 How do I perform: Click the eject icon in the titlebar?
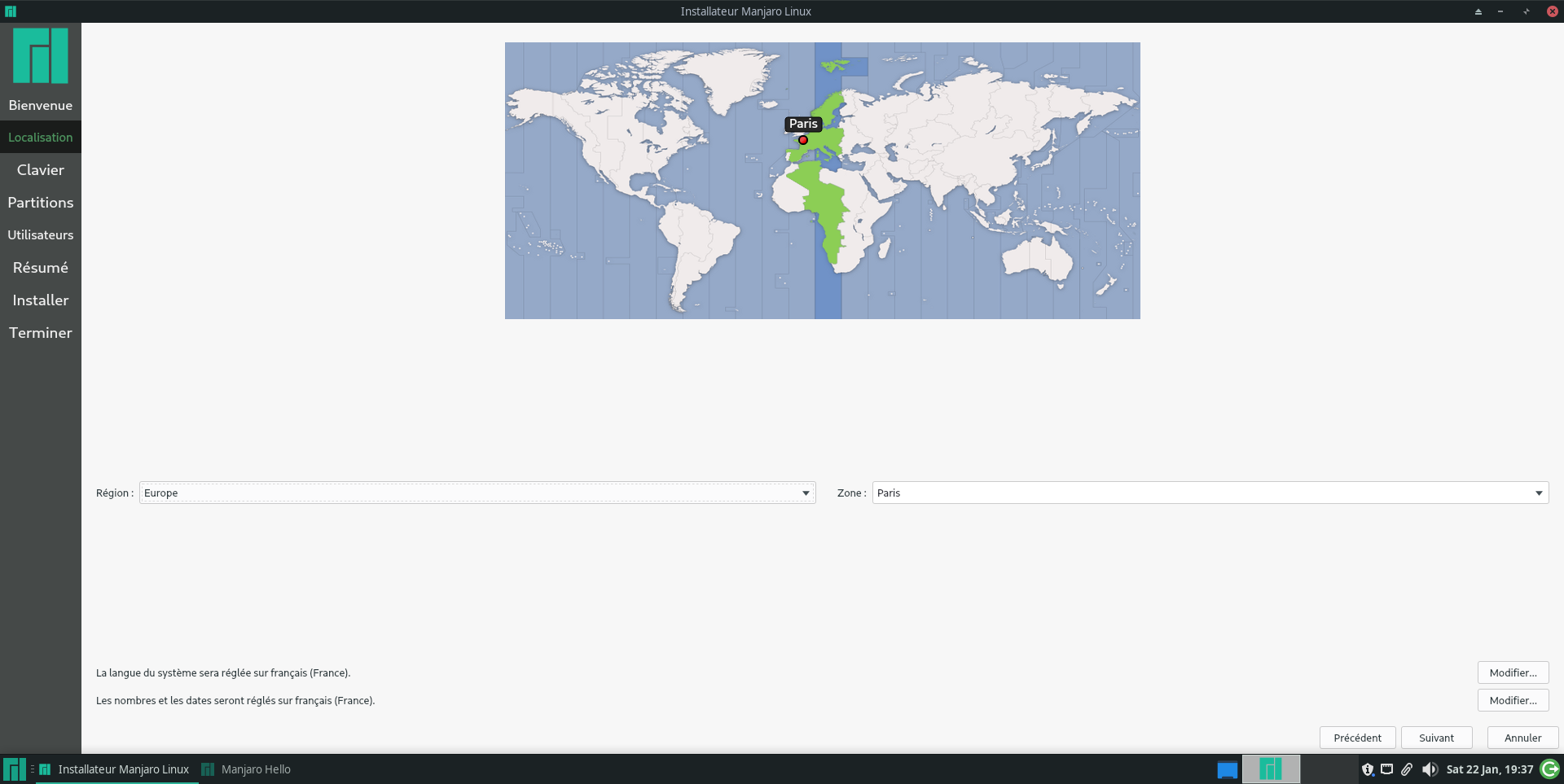pos(1478,11)
